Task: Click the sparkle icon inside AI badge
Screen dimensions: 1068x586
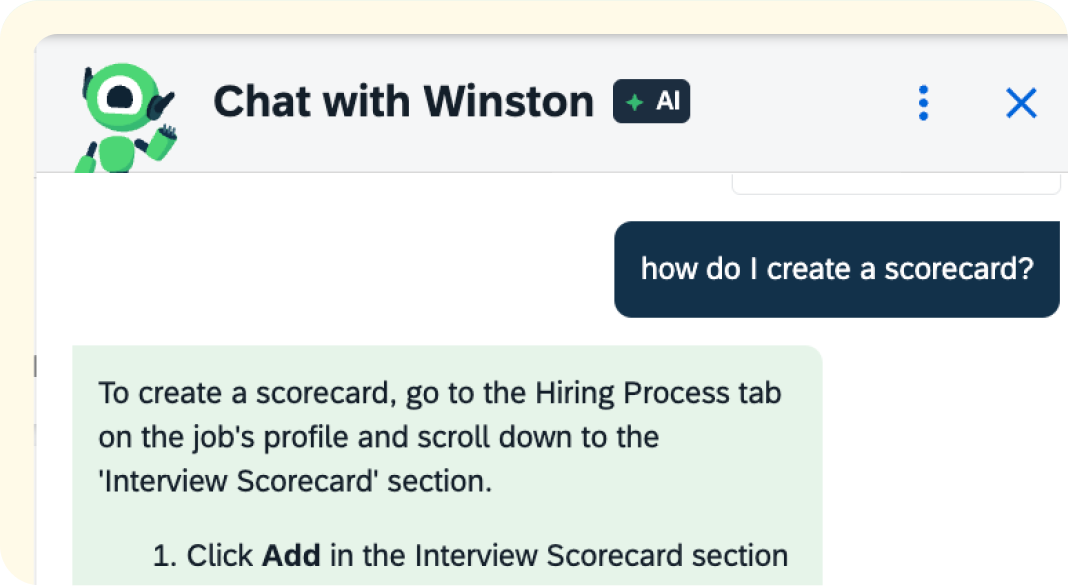Action: coord(633,102)
